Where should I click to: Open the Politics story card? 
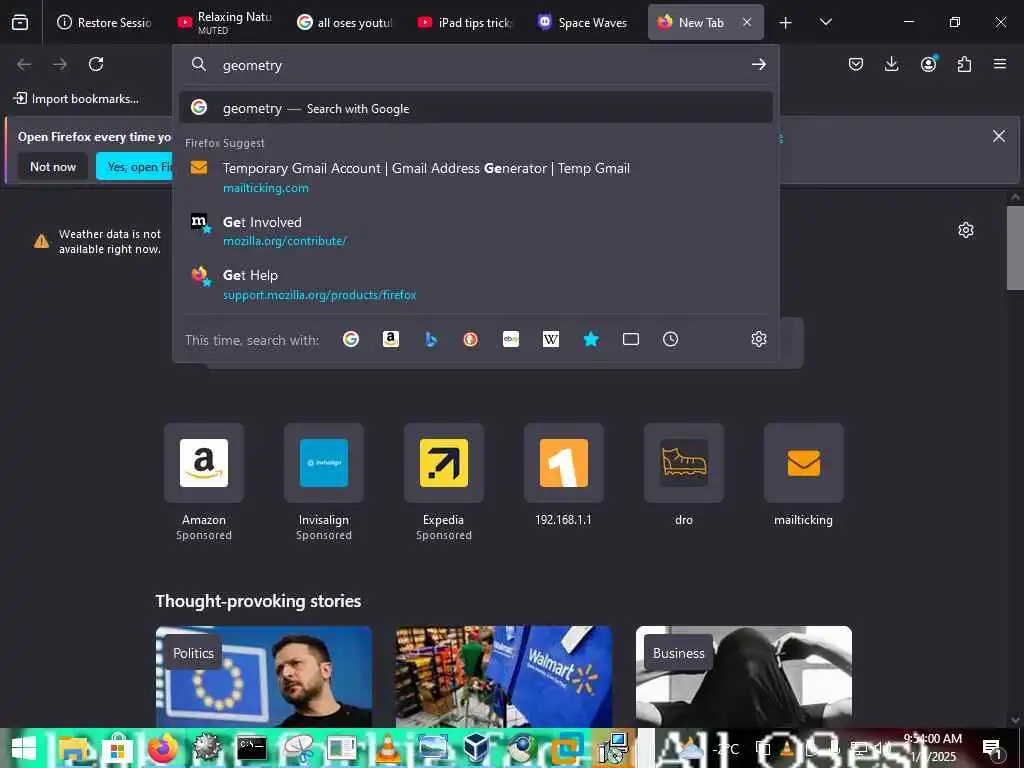click(264, 677)
